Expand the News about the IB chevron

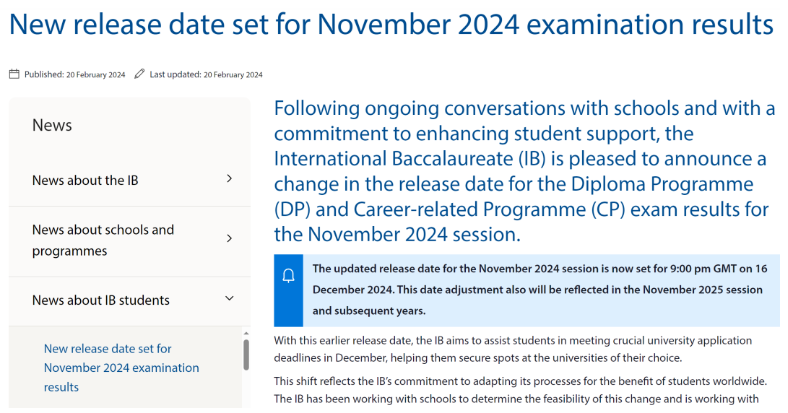point(229,178)
